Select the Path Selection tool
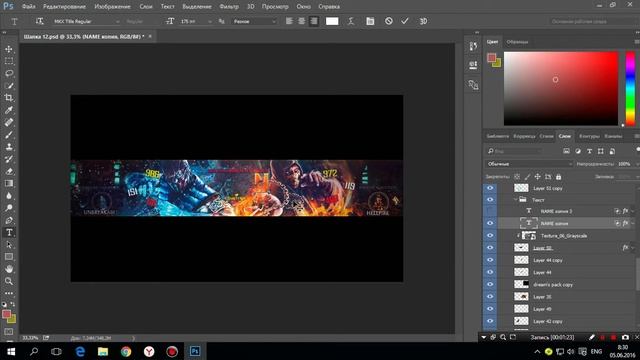Image resolution: width=640 pixels, height=360 pixels. coord(9,245)
